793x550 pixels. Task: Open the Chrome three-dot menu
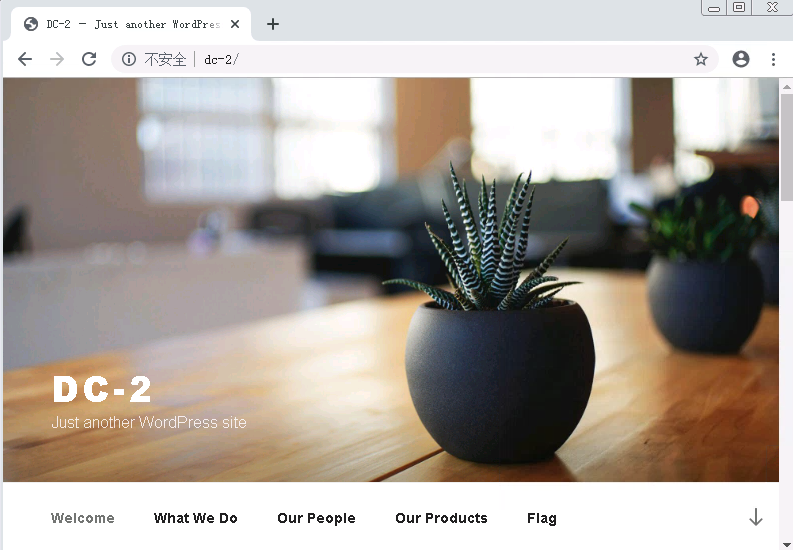point(773,59)
